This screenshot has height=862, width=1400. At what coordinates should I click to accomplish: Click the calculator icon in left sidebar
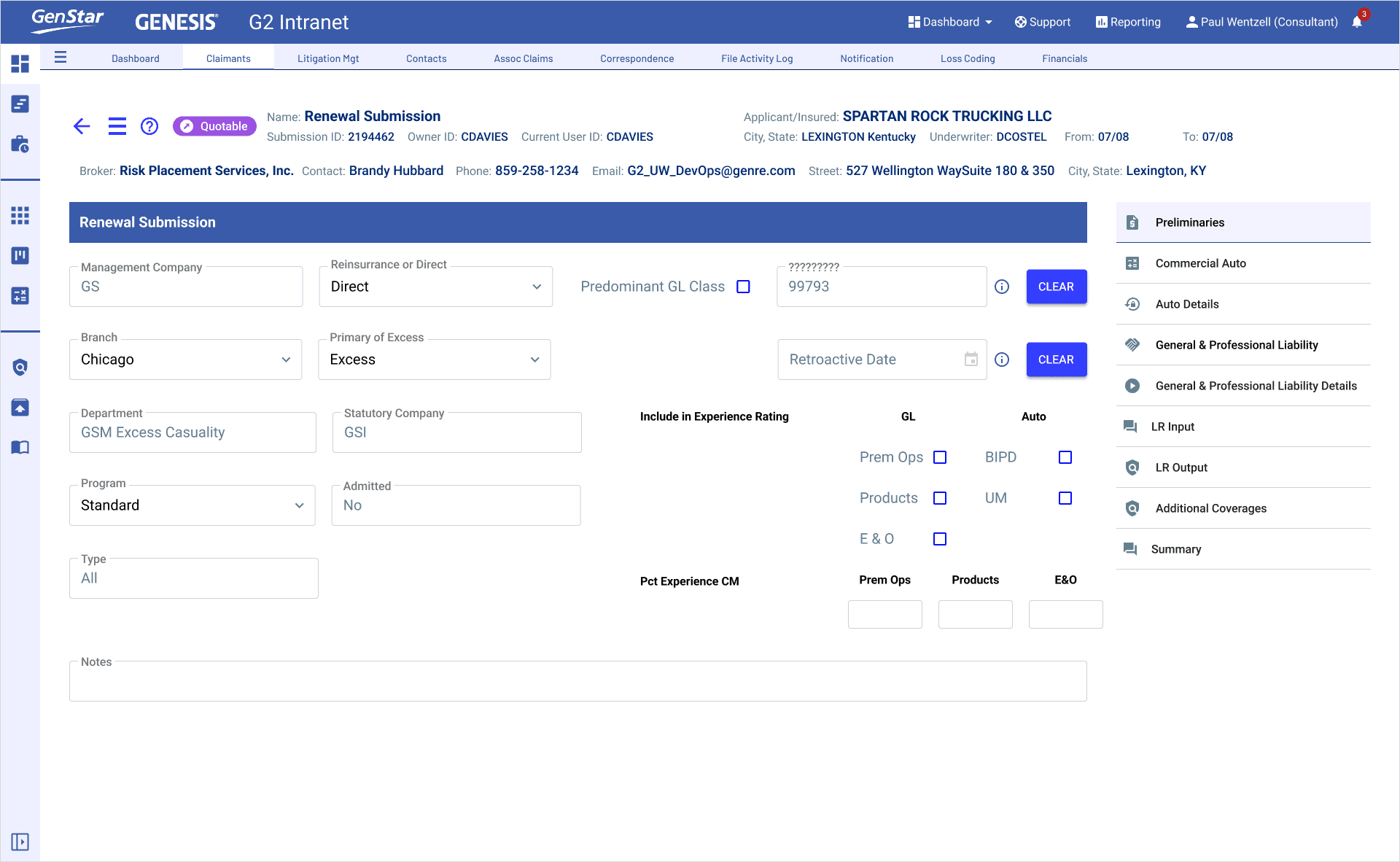click(x=20, y=296)
